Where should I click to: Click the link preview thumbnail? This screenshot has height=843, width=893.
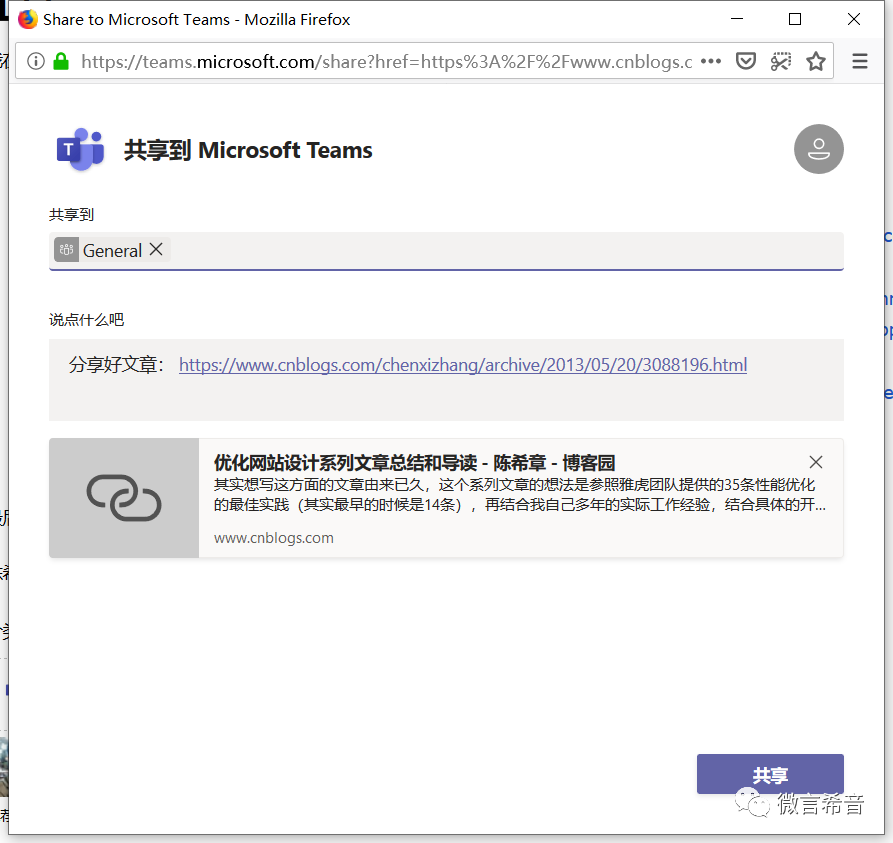point(124,498)
